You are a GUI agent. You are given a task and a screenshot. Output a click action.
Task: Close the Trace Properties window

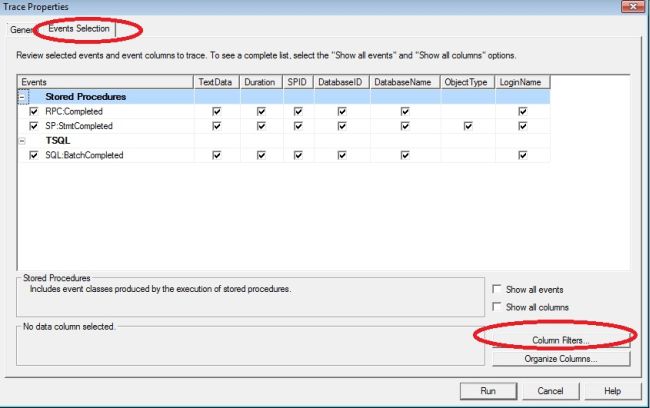[633, 6]
